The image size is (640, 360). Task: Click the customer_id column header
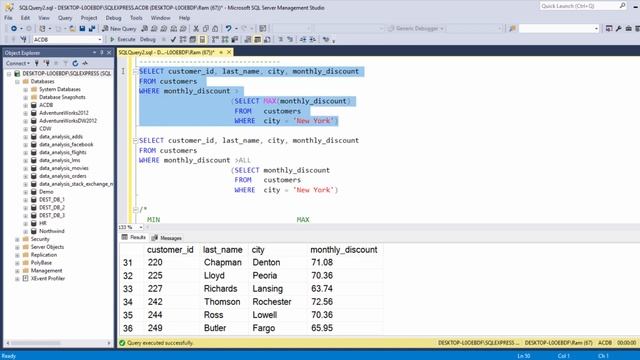[x=170, y=250]
